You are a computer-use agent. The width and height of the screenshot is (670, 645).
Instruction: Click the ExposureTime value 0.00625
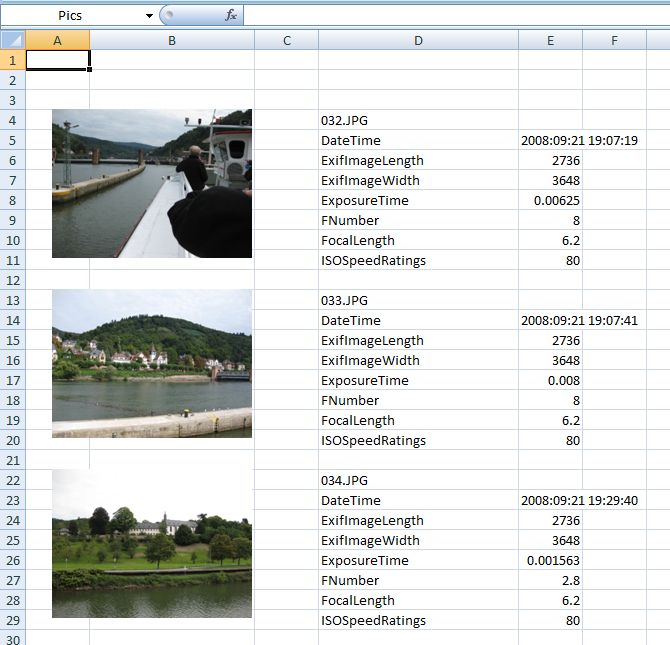click(x=550, y=200)
